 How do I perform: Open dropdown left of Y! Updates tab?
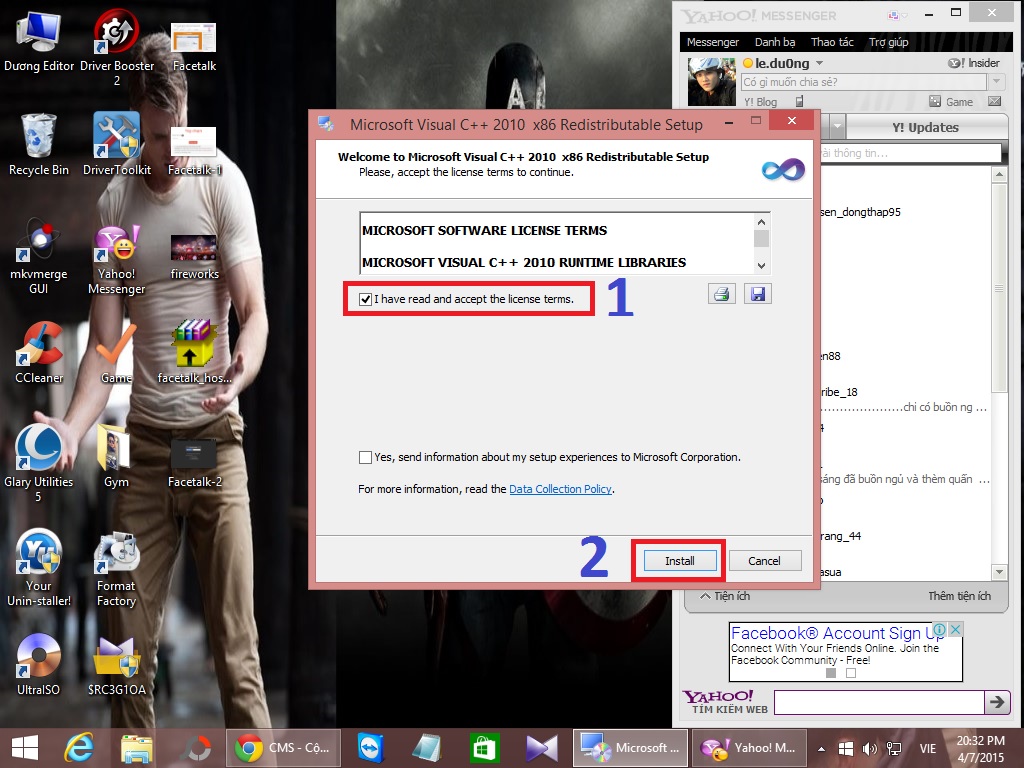coord(838,127)
